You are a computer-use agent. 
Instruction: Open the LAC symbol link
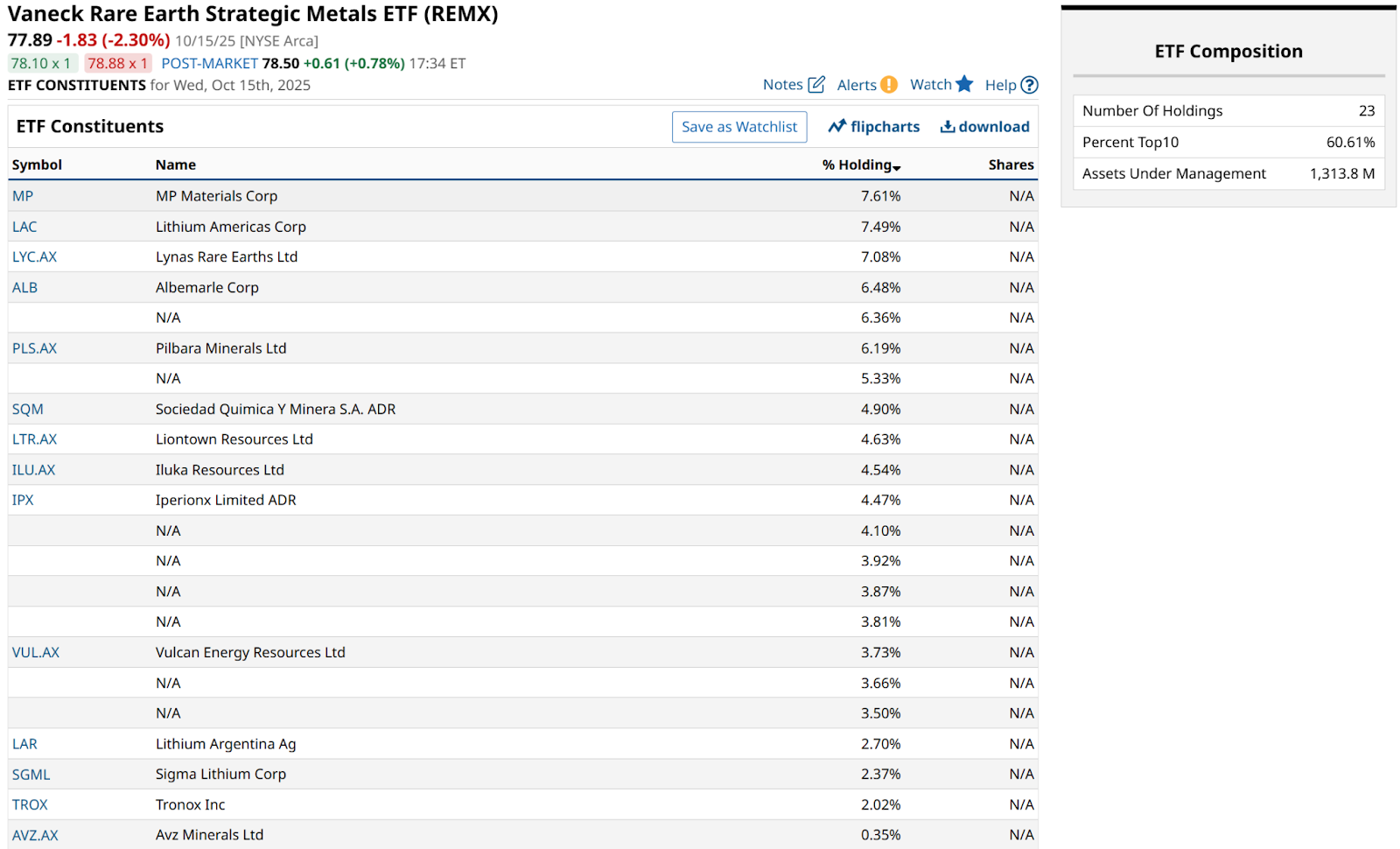coord(24,227)
